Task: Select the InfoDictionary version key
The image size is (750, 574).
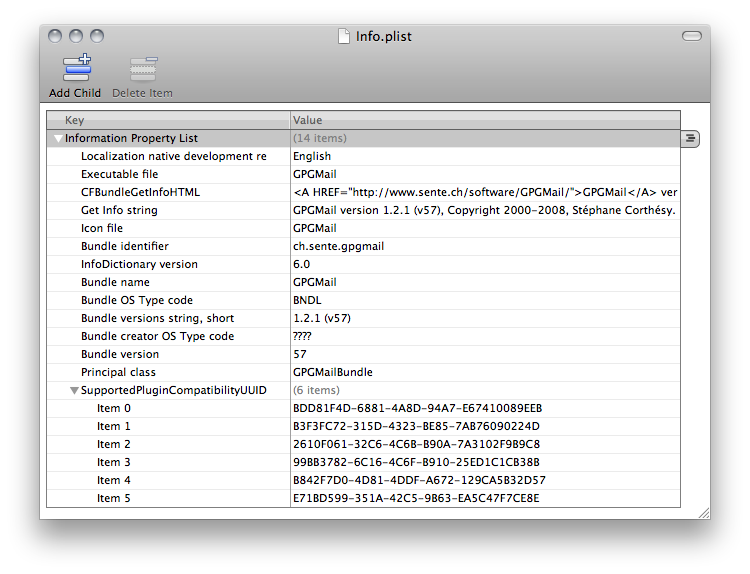Action: pyautogui.click(x=139, y=265)
